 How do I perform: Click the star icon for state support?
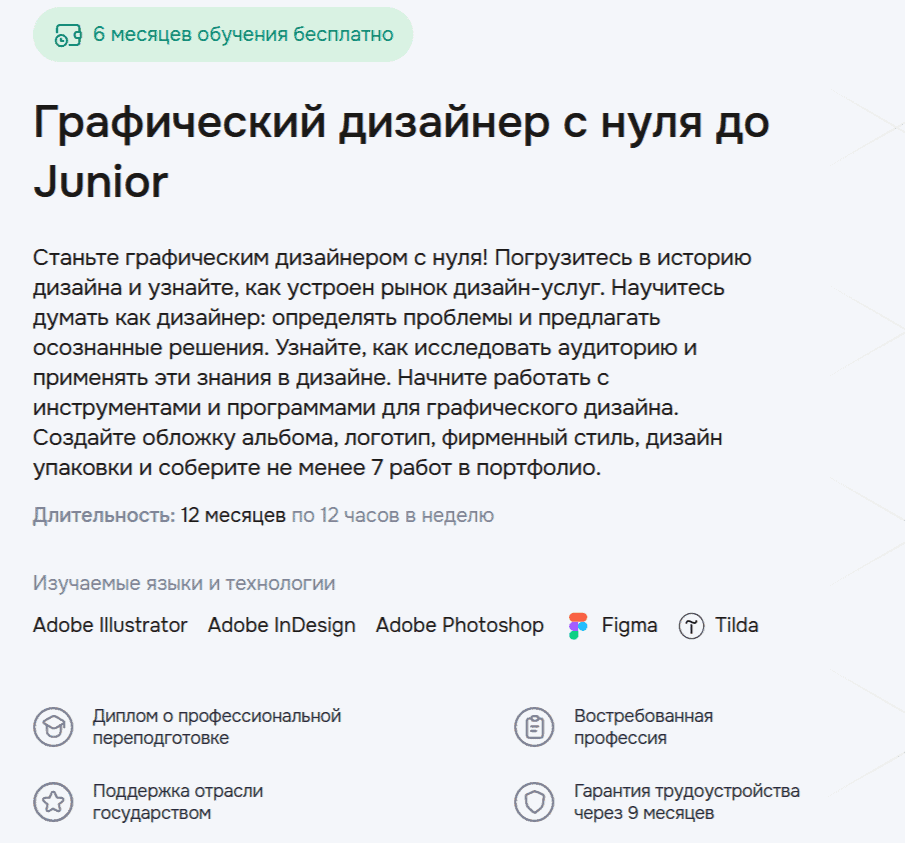(x=53, y=802)
